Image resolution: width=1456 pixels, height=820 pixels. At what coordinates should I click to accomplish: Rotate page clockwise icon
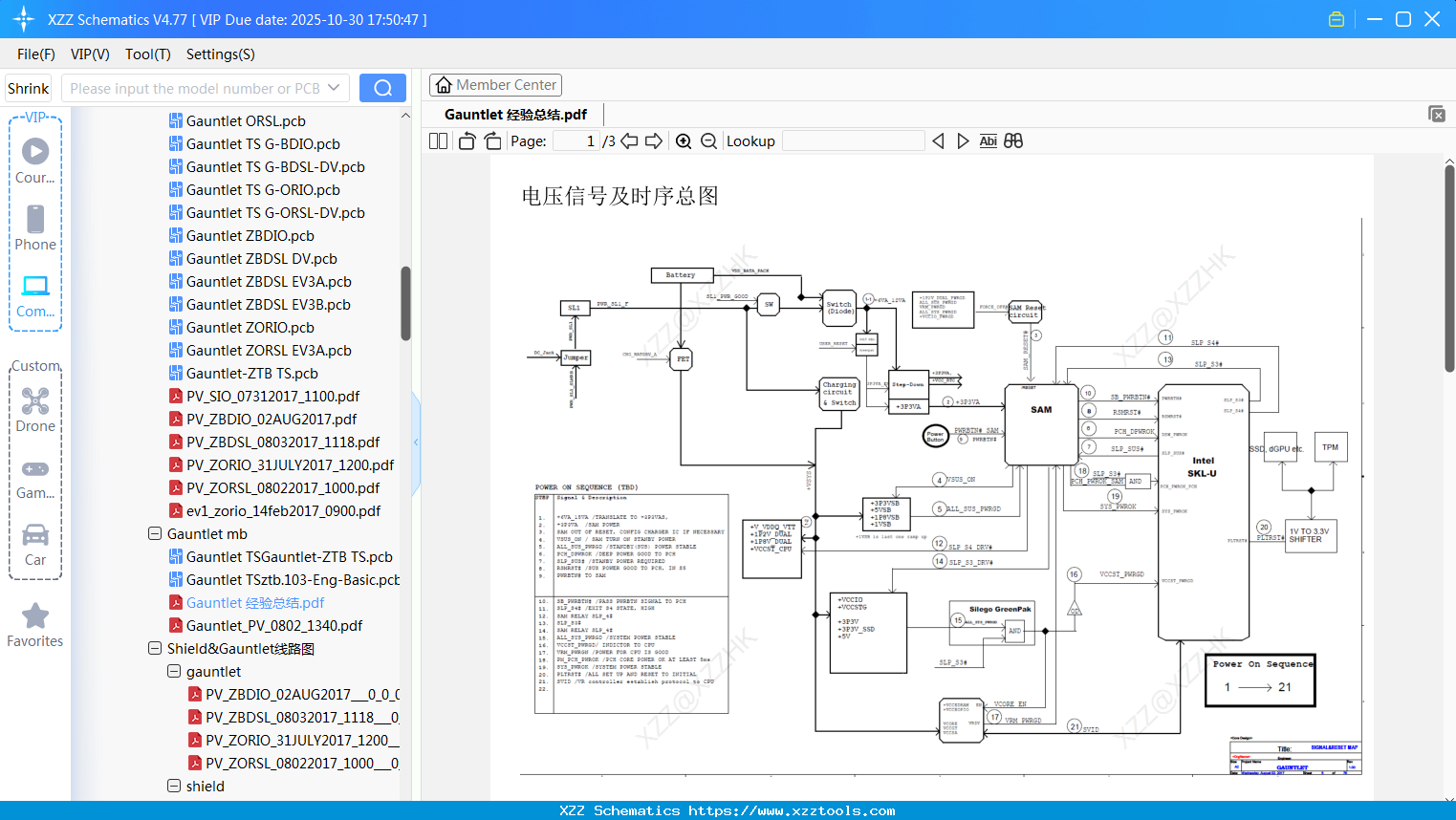click(492, 140)
